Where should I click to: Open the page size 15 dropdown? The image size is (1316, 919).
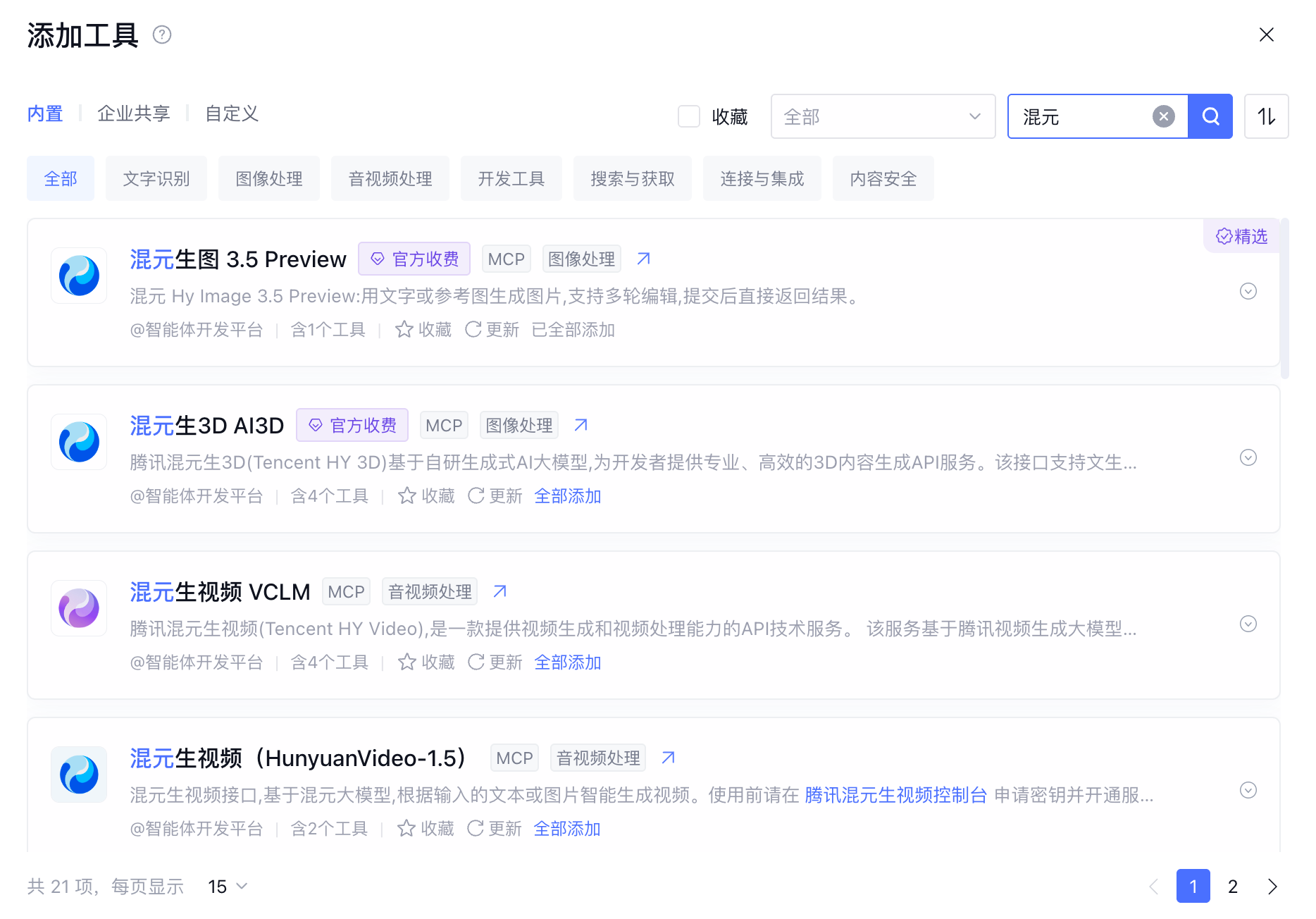[228, 886]
